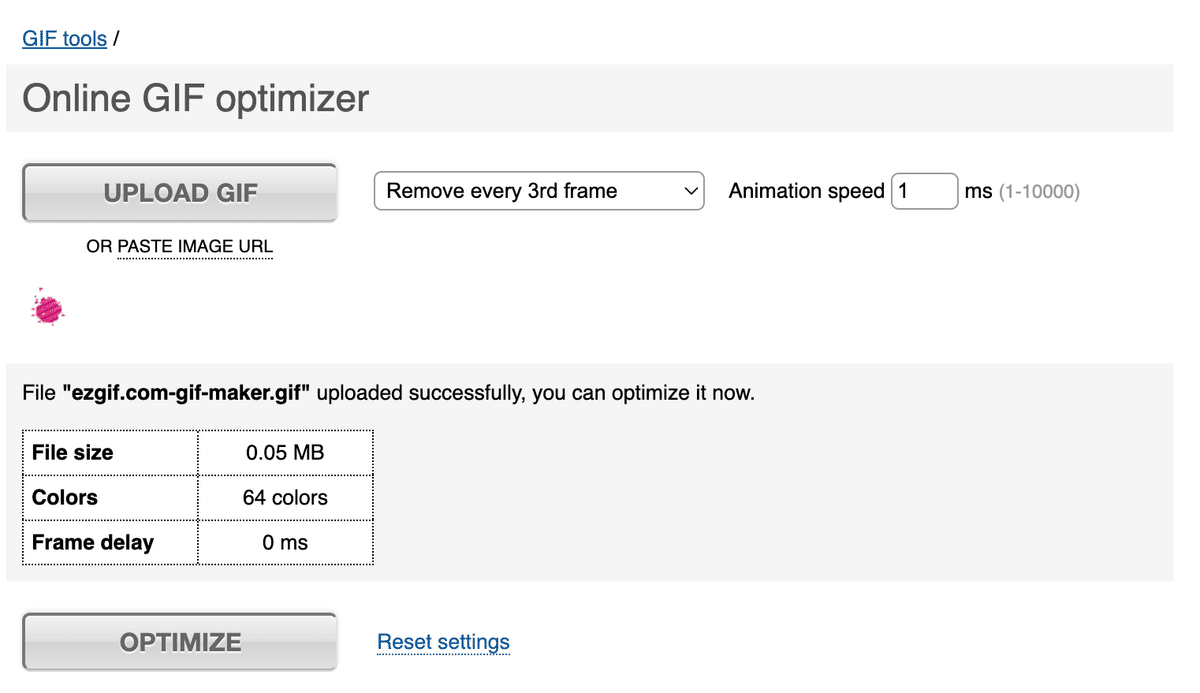Focus the Animation speed input field

click(924, 191)
